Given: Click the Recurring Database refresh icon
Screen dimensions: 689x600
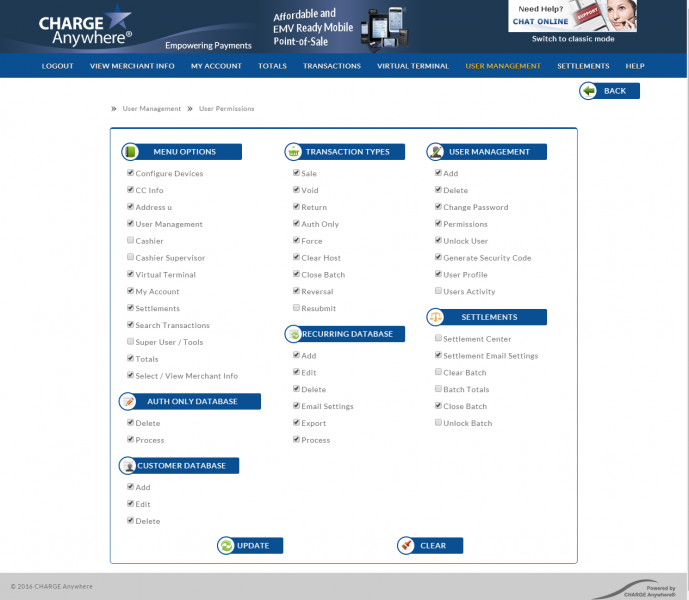Looking at the screenshot, I should point(293,334).
